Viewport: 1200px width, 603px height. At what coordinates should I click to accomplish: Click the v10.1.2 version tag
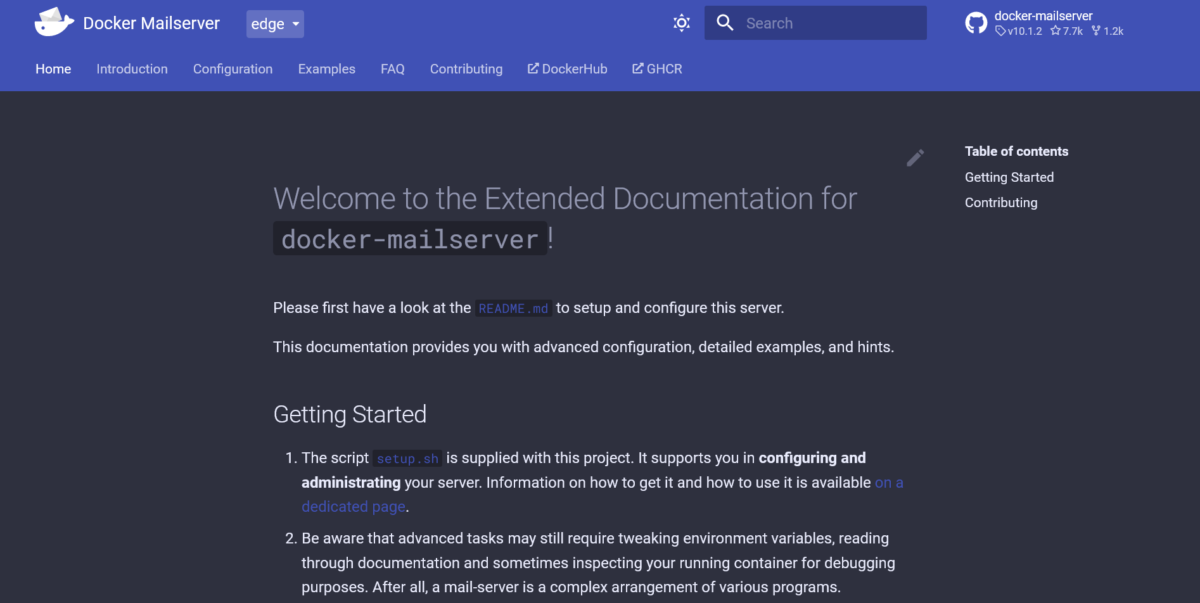coord(1019,31)
